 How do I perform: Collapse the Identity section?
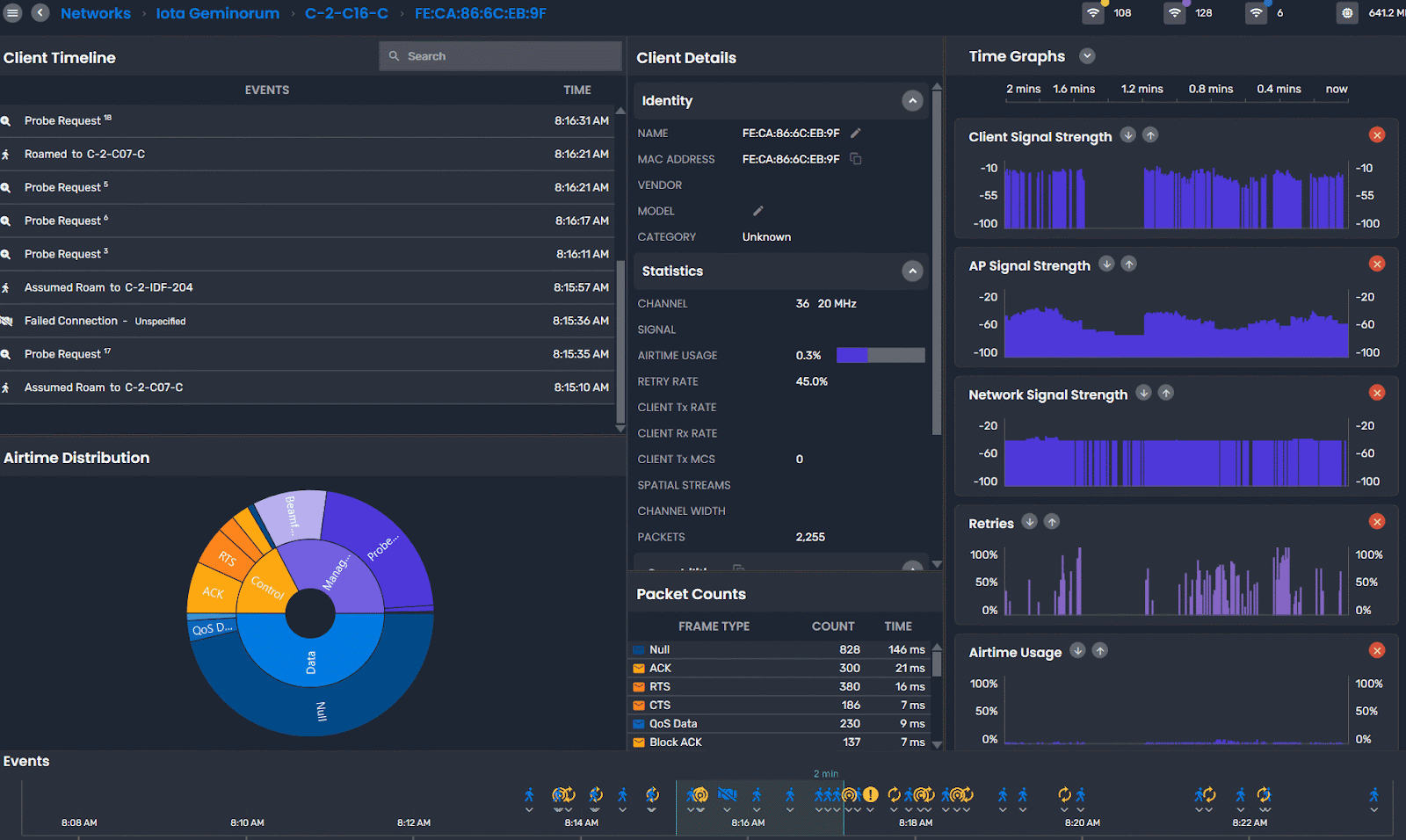(x=912, y=101)
